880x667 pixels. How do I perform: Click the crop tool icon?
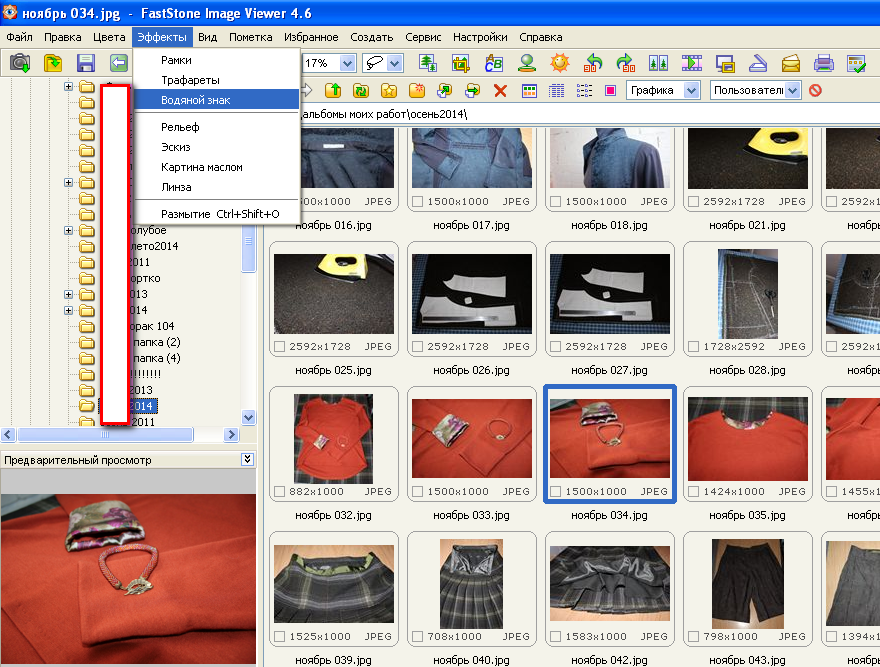pos(461,63)
